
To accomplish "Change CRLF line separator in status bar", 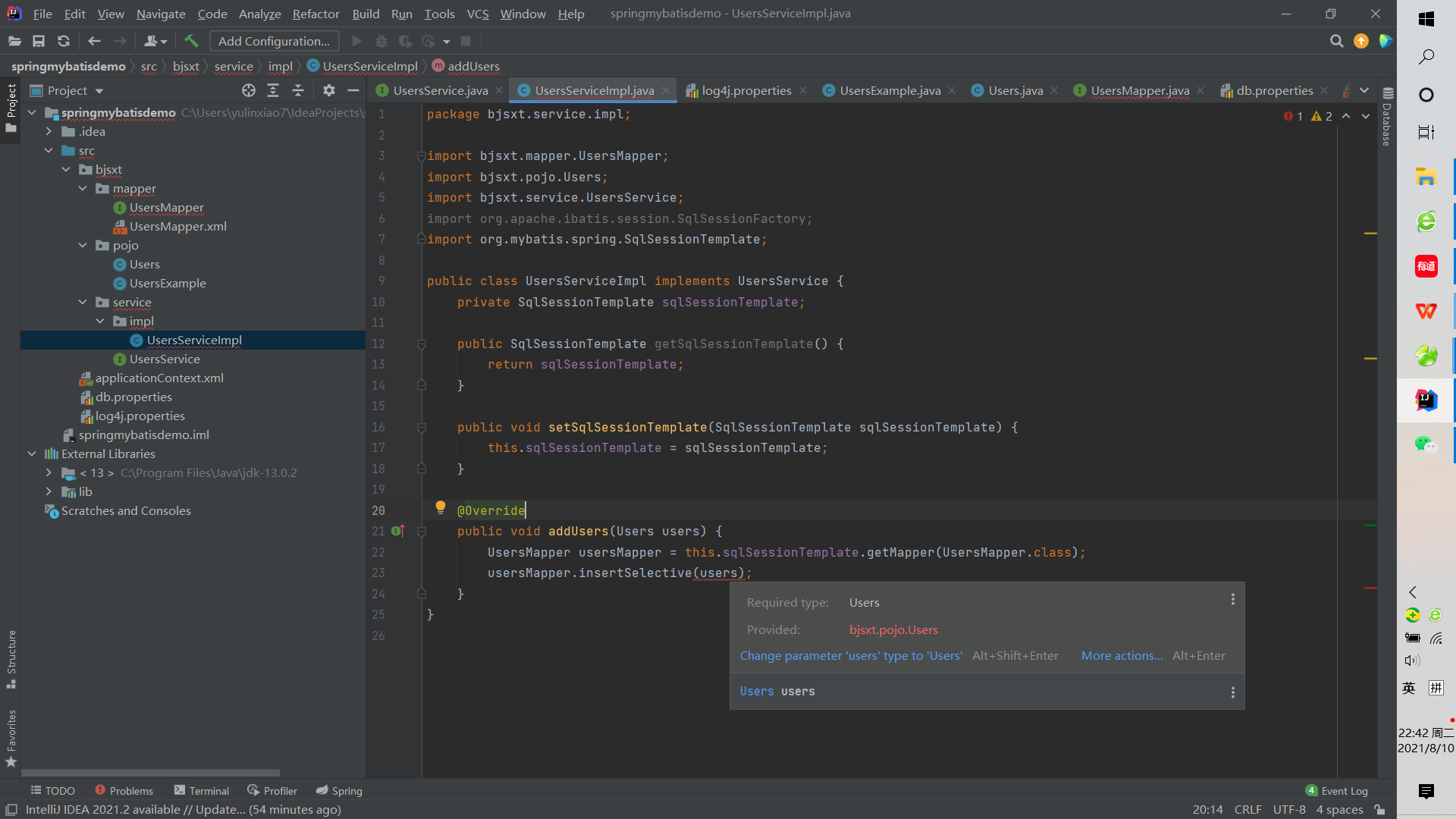I will click(1247, 809).
